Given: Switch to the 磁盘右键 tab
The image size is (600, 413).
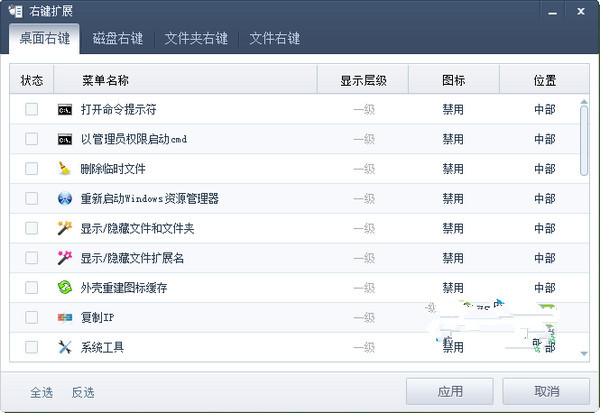Looking at the screenshot, I should coord(117,39).
